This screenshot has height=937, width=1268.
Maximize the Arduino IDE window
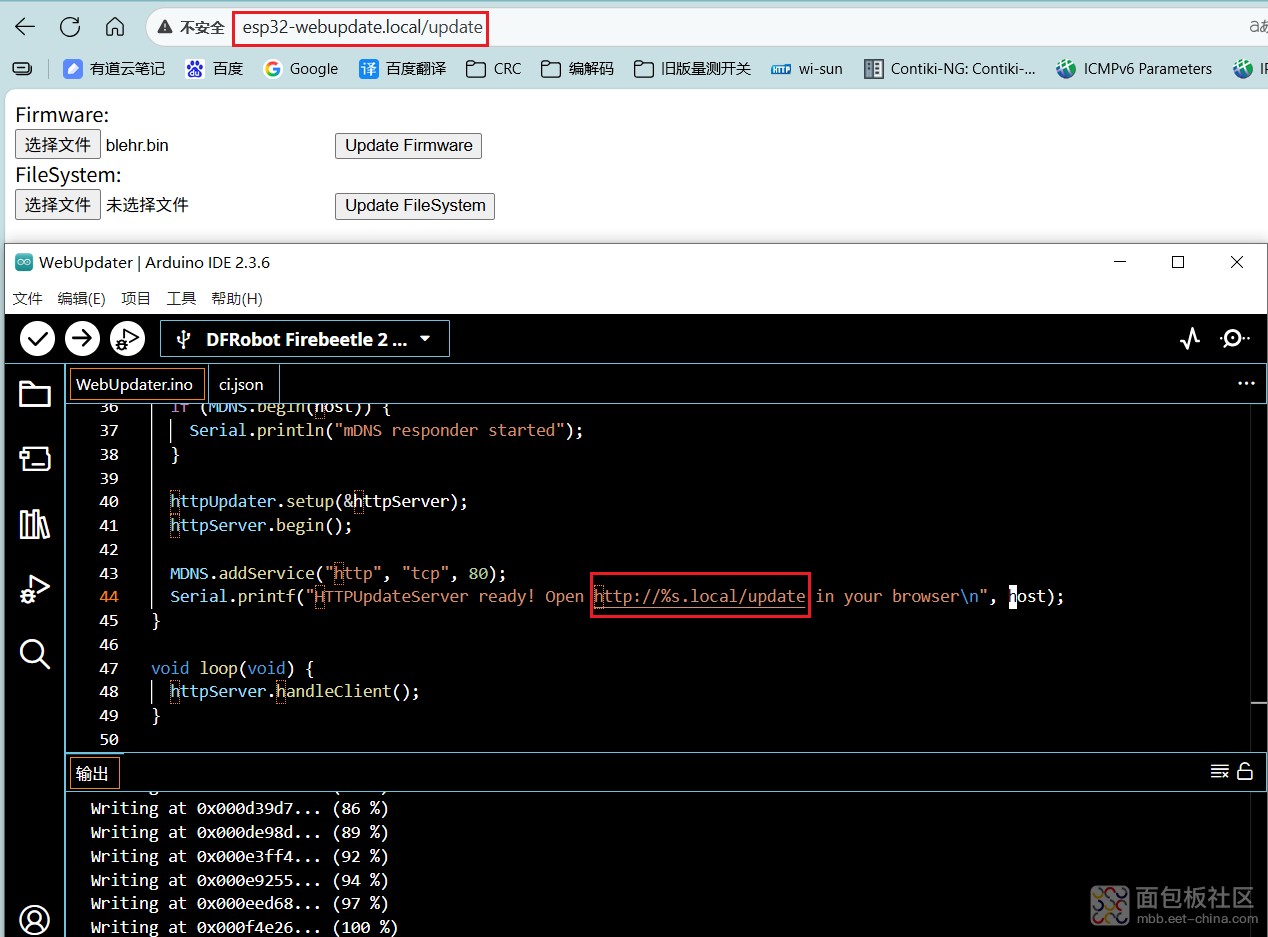click(1178, 262)
